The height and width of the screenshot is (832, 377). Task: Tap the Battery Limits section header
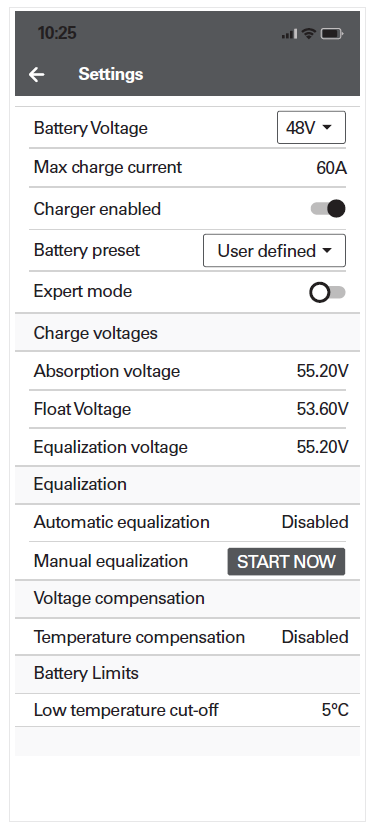(x=187, y=674)
